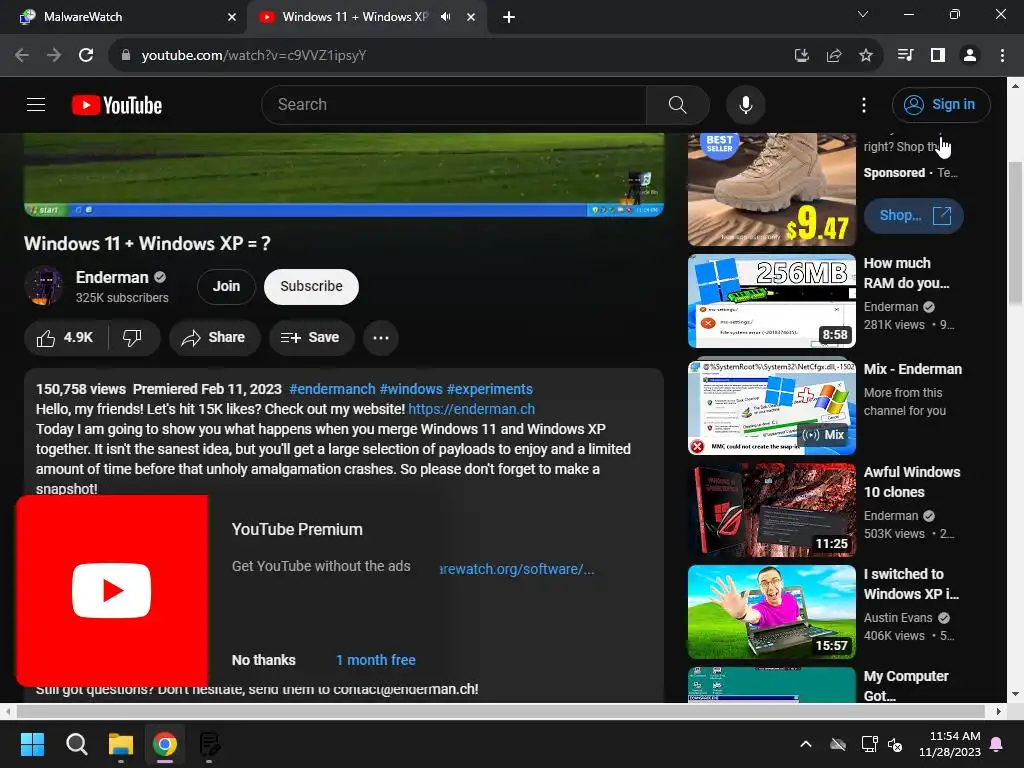This screenshot has width=1024, height=768.
Task: Subscribe to Enderman
Action: (312, 286)
